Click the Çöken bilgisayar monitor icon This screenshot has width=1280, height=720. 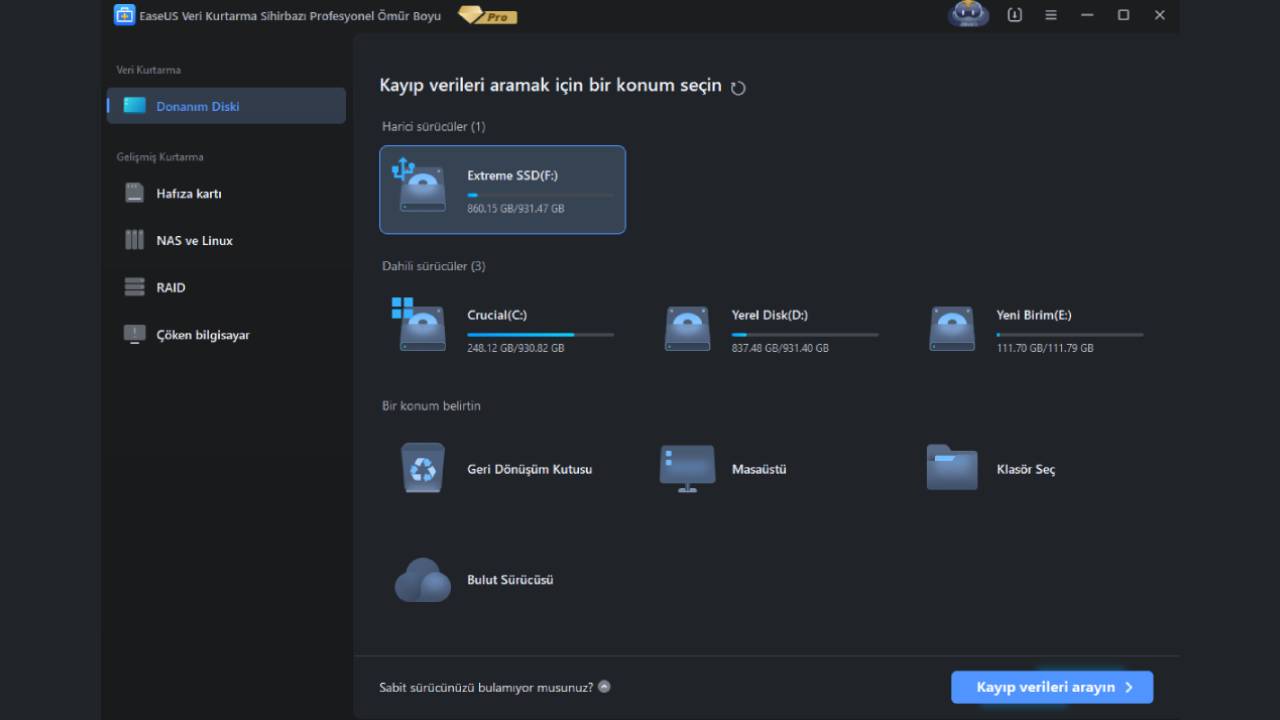pos(135,334)
